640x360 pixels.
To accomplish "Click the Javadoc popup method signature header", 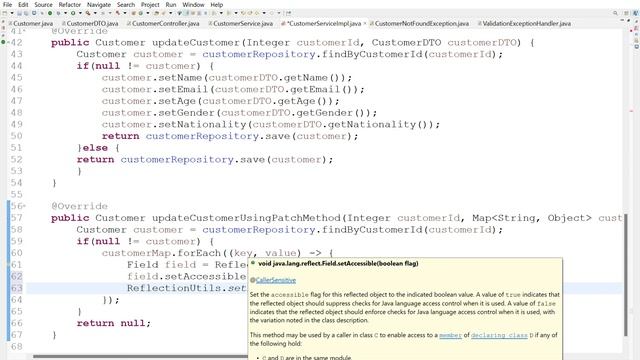I will pyautogui.click(x=338, y=264).
